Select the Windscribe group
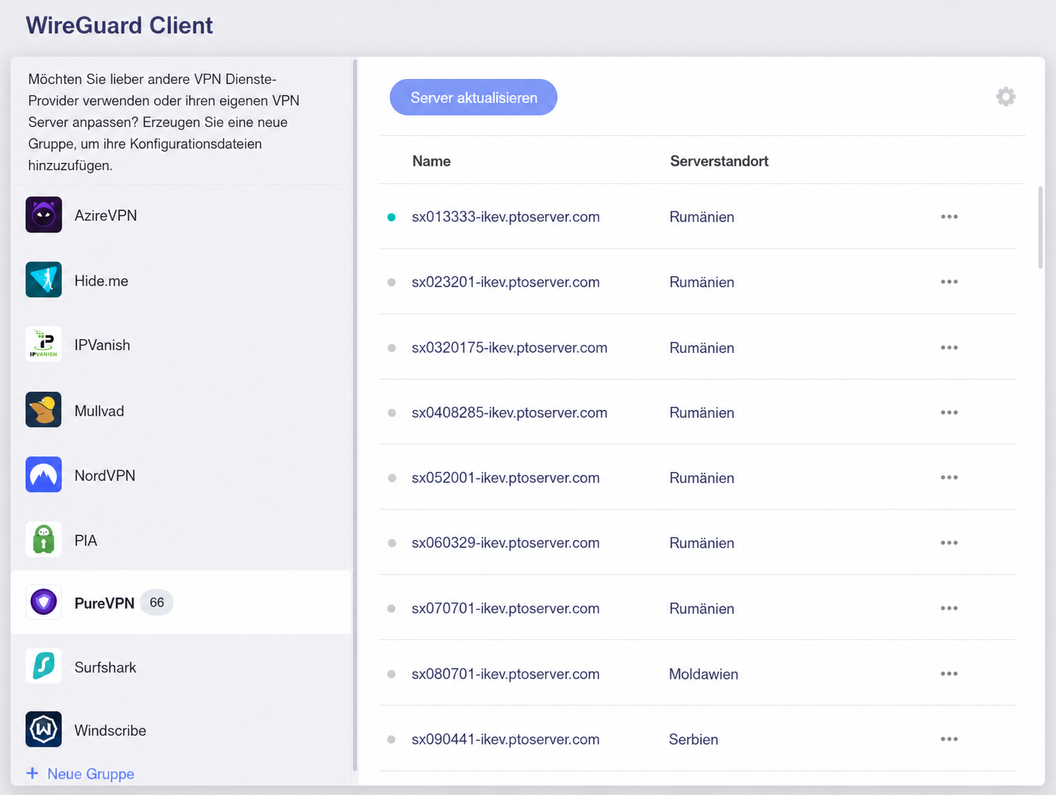The width and height of the screenshot is (1056, 795). (x=181, y=730)
